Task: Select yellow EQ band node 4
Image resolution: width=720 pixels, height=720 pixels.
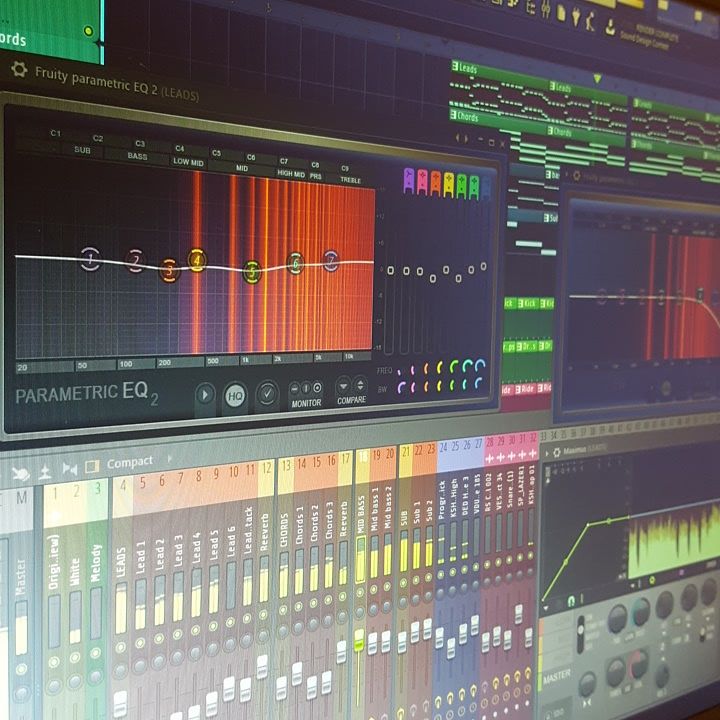Action: (x=197, y=260)
